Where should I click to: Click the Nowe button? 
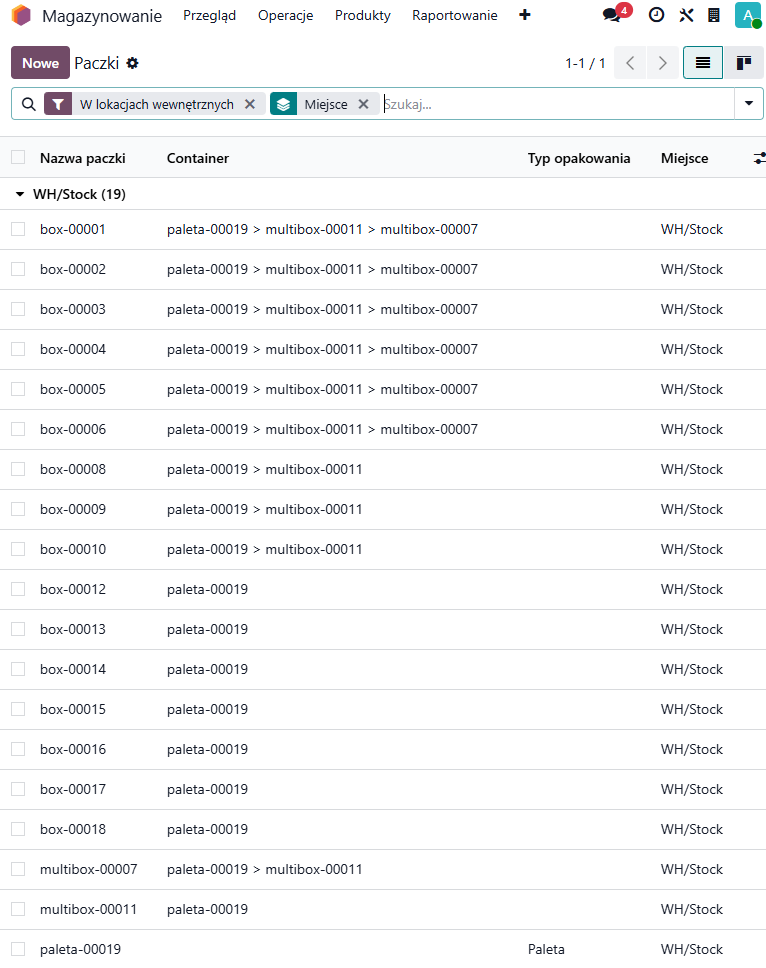click(x=40, y=63)
